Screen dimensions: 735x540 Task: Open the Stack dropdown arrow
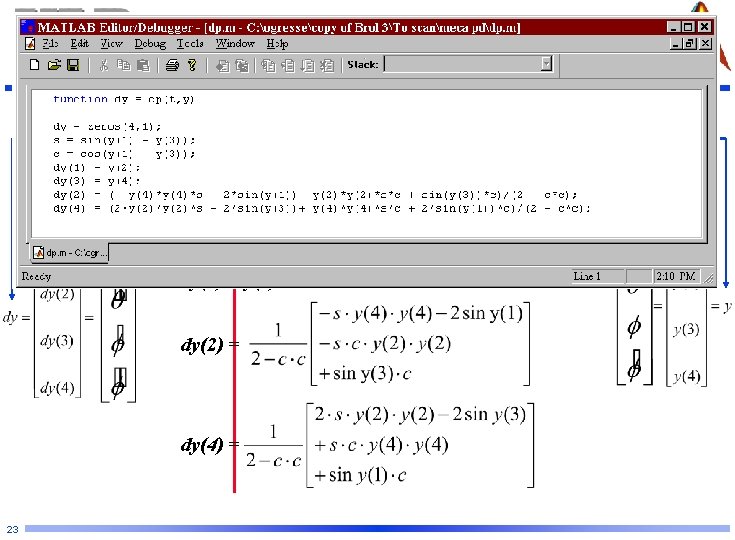point(546,63)
